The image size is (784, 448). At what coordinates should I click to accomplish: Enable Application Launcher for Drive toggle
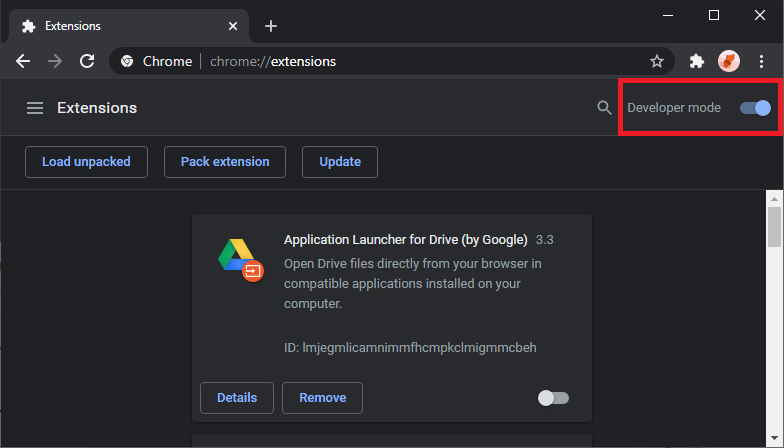(x=554, y=398)
